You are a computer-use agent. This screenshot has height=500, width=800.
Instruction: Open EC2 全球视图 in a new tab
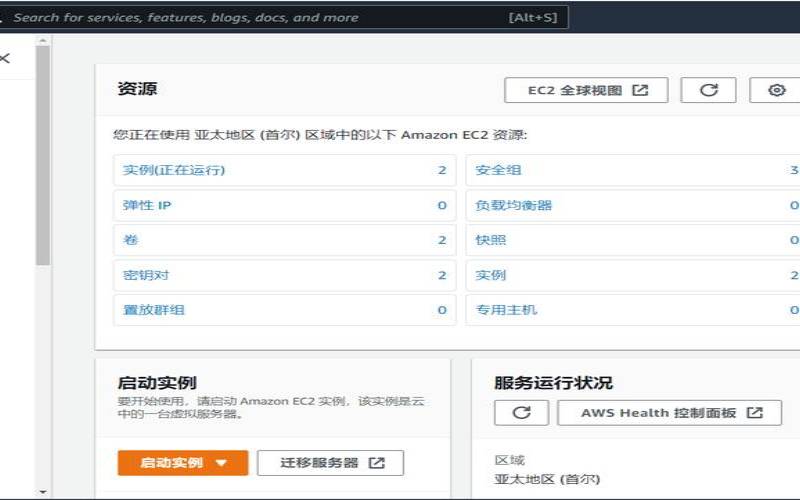click(x=586, y=90)
